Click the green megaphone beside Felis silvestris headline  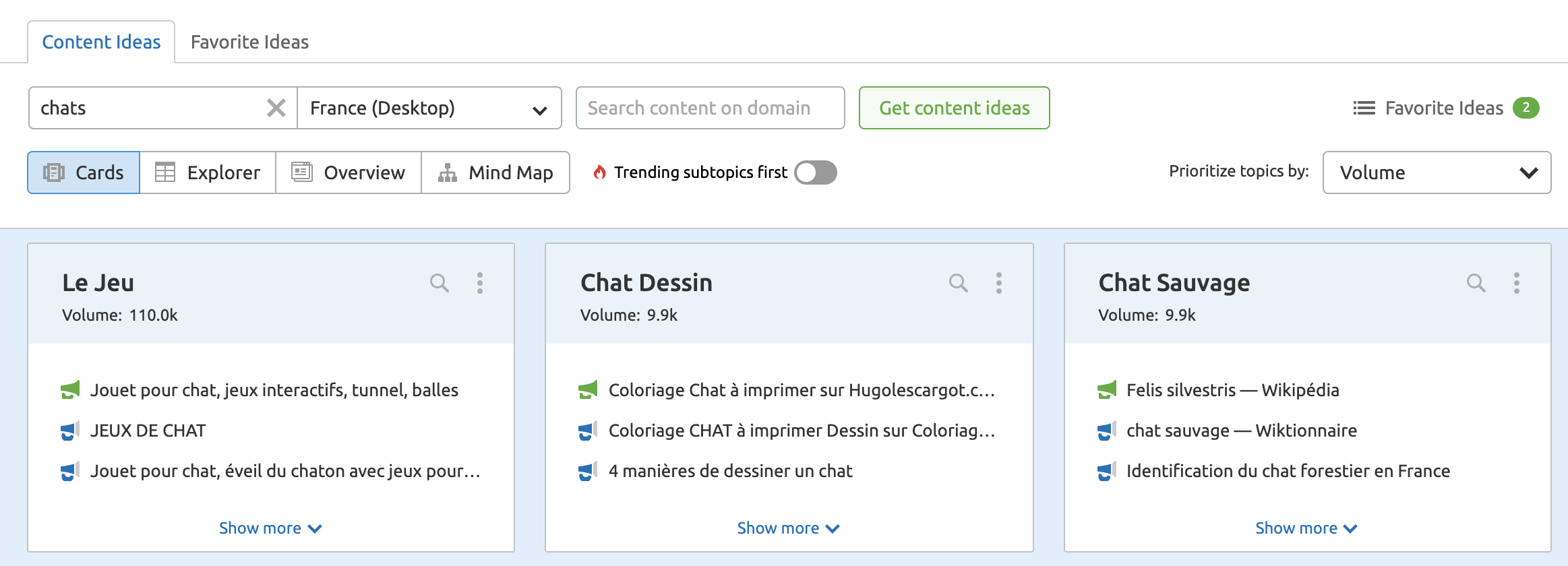1107,390
